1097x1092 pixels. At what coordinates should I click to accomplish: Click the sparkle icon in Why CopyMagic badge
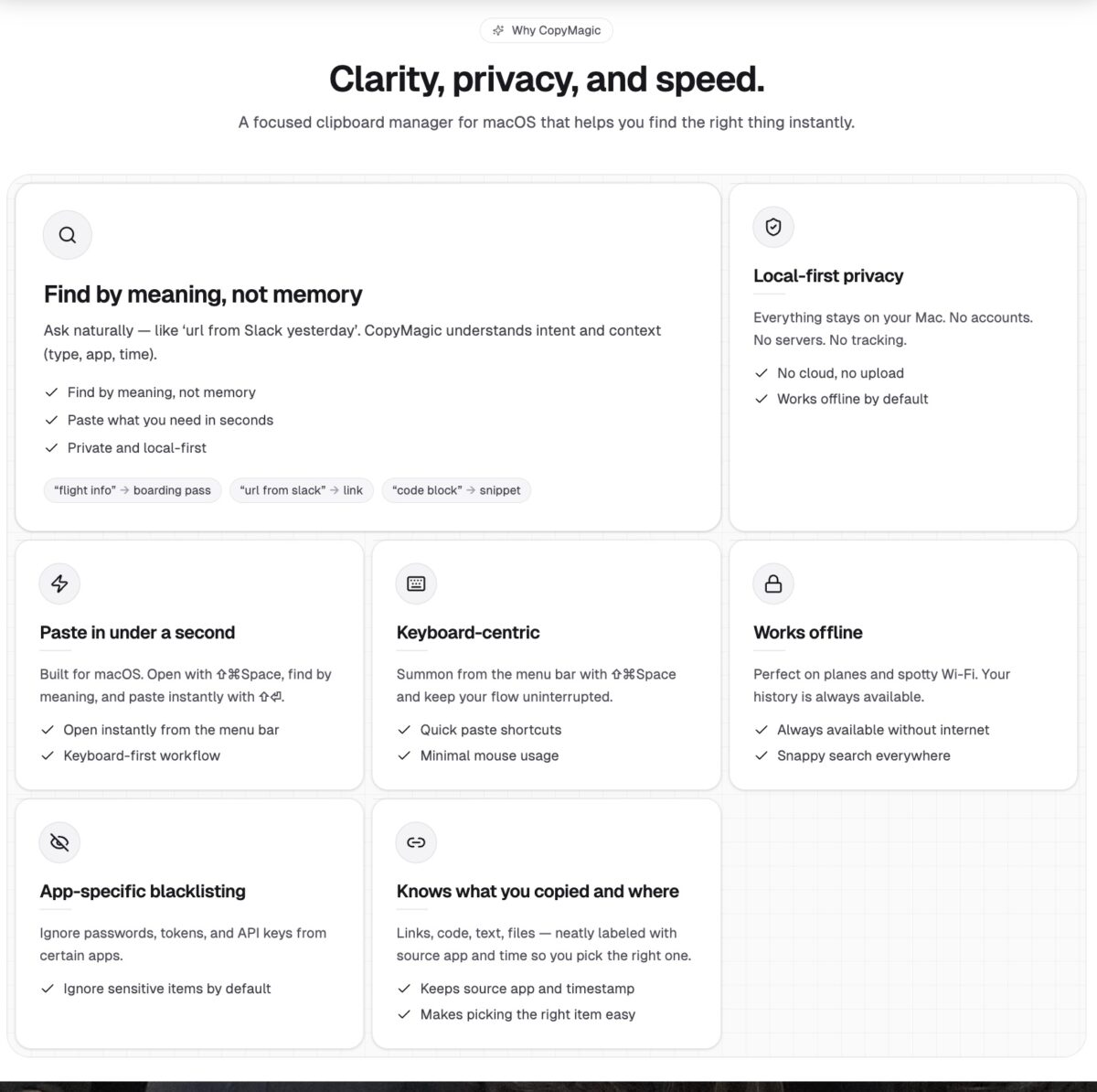coord(498,30)
